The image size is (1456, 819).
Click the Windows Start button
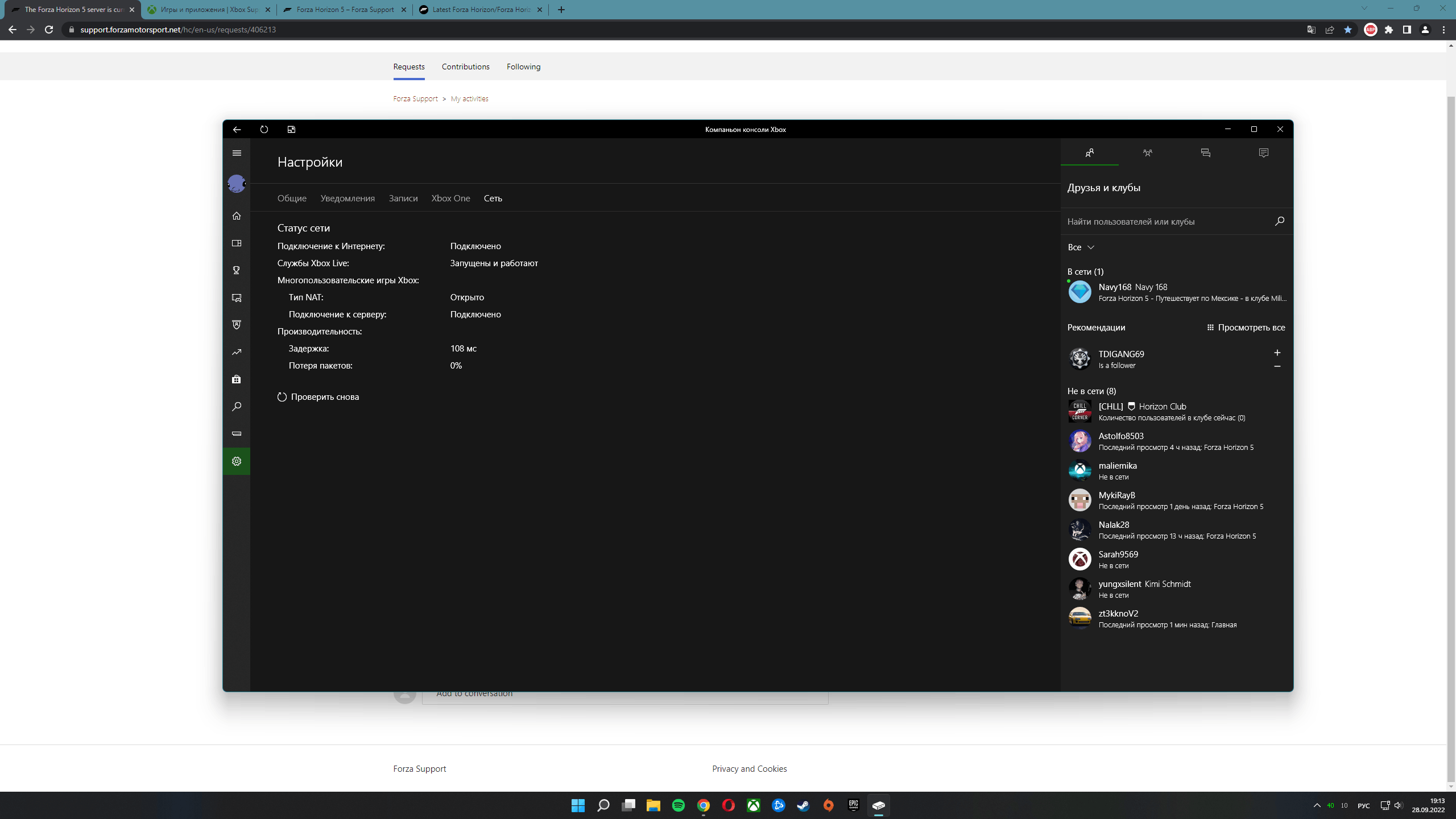click(578, 805)
